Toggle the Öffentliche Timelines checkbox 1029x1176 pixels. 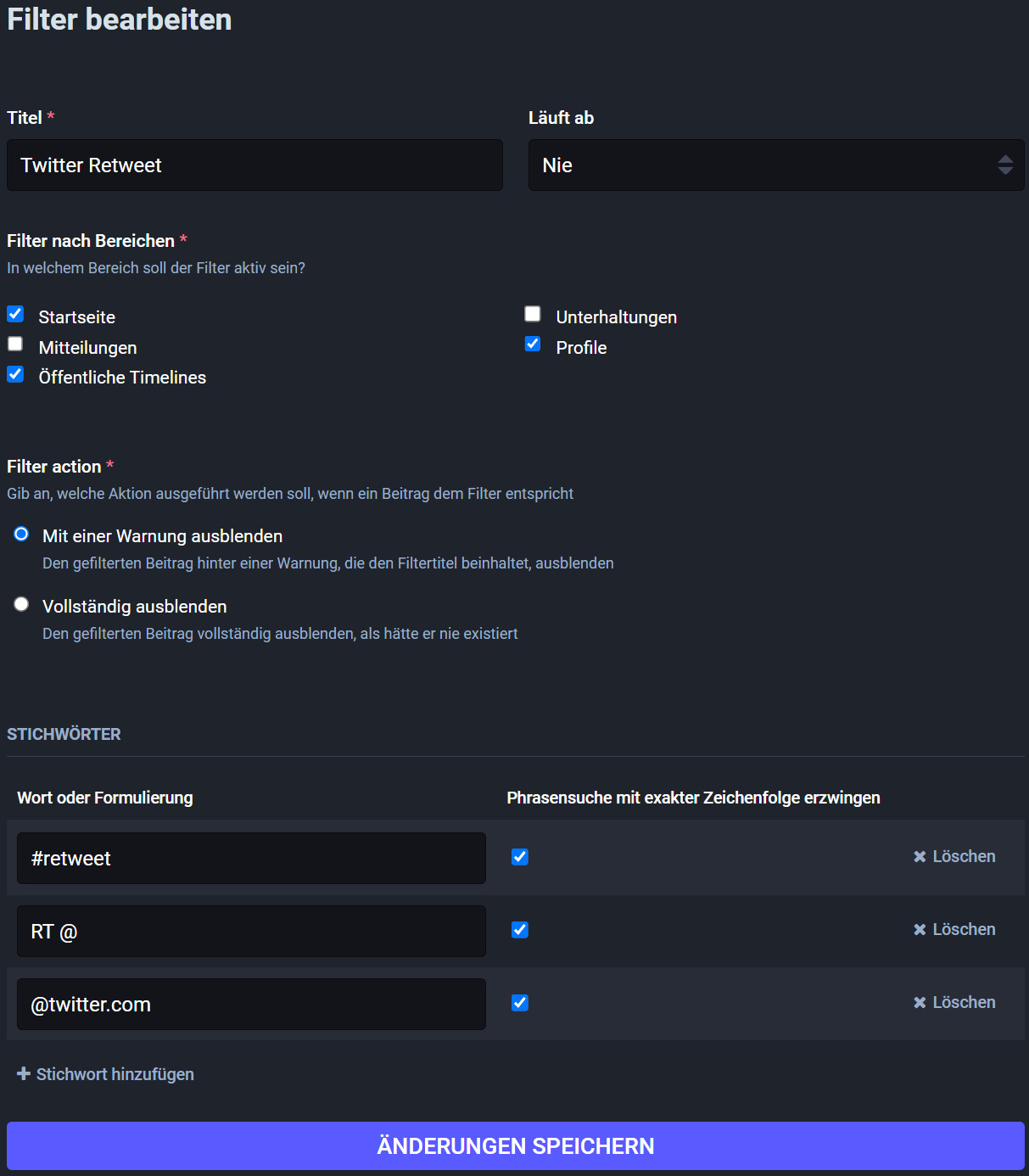point(15,374)
